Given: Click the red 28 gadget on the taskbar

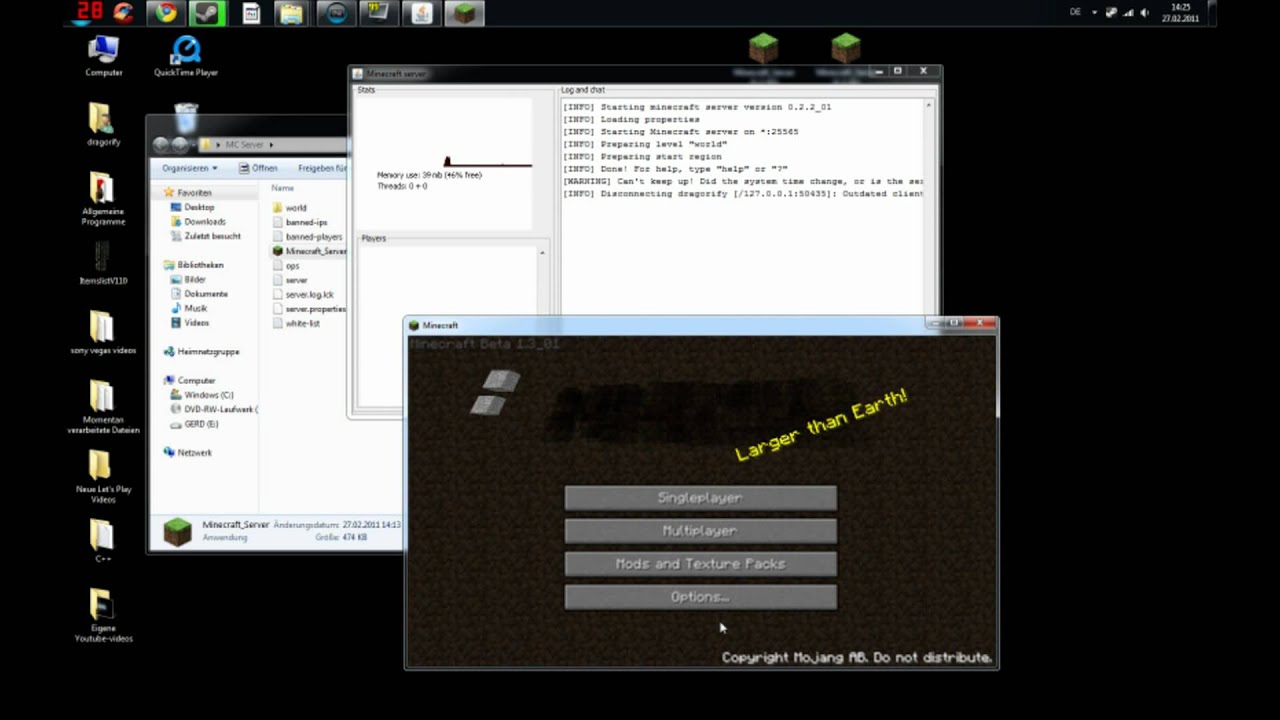Looking at the screenshot, I should [90, 13].
